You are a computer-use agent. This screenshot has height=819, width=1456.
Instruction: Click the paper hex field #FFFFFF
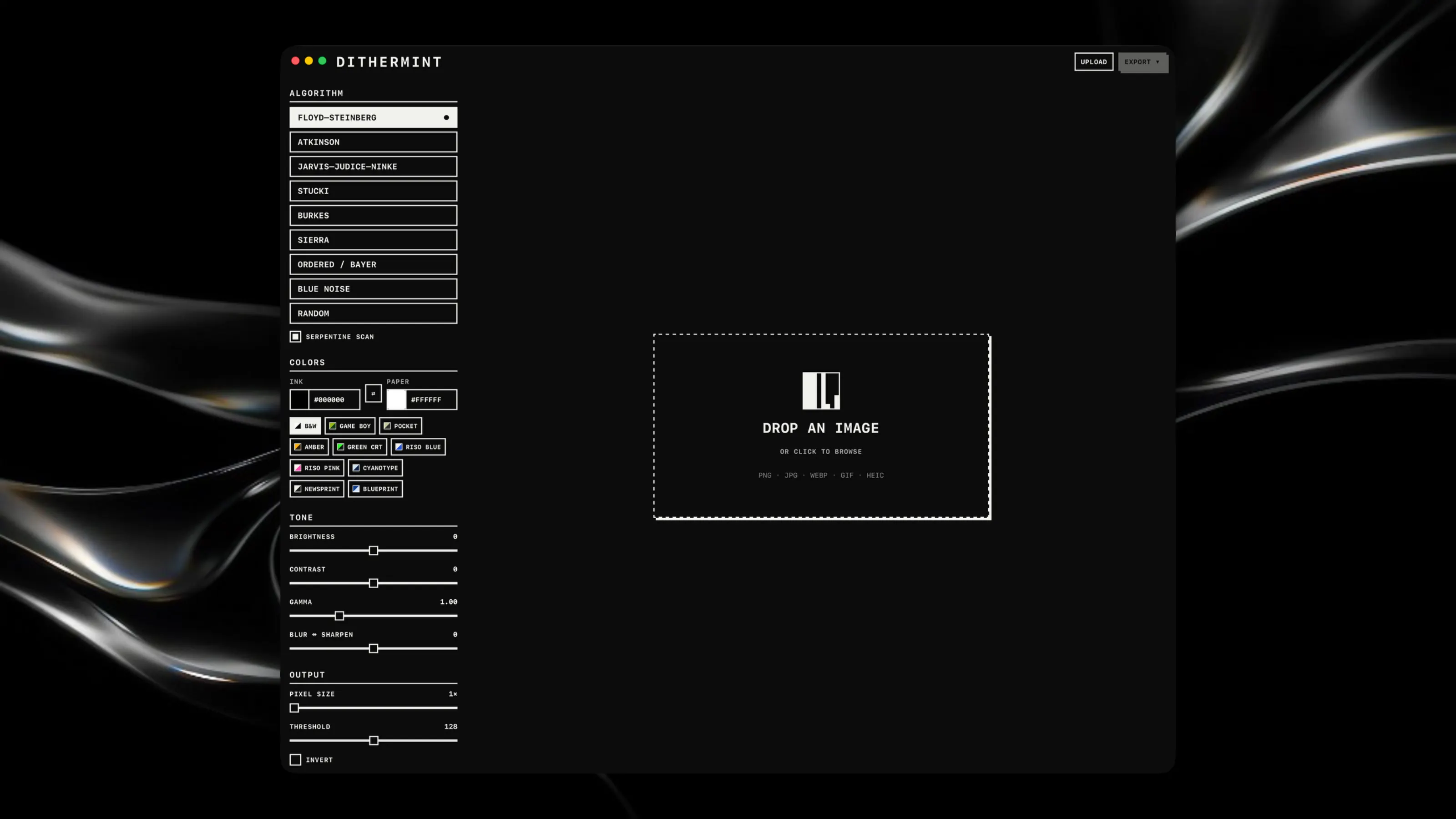pyautogui.click(x=431, y=399)
